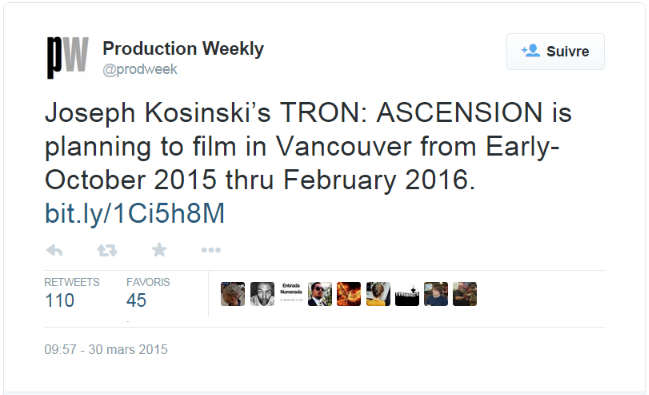Favorite the tweet with star icon
Viewport: 649px width, 395px height.
click(159, 250)
